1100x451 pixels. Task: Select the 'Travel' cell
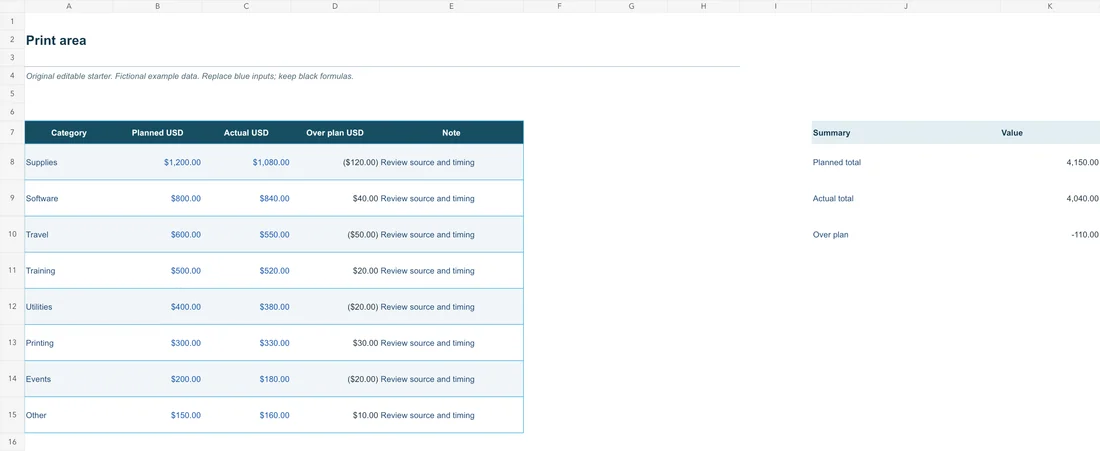pos(69,234)
